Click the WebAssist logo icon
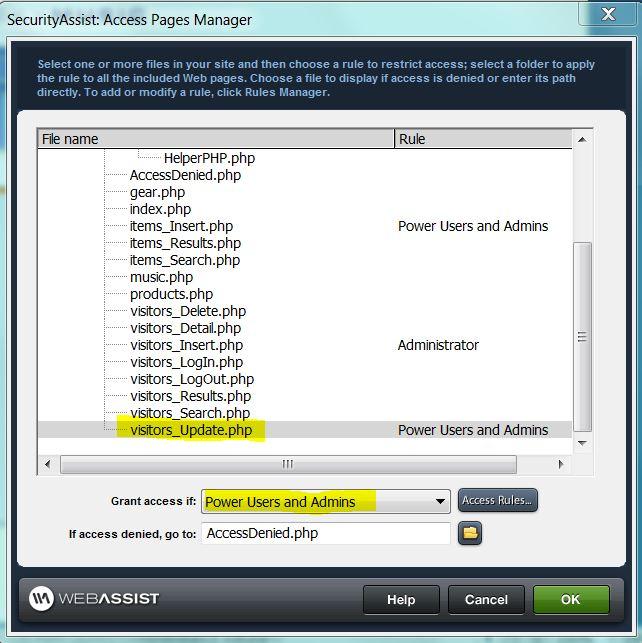Screen dimensions: 642x643 tap(41, 598)
